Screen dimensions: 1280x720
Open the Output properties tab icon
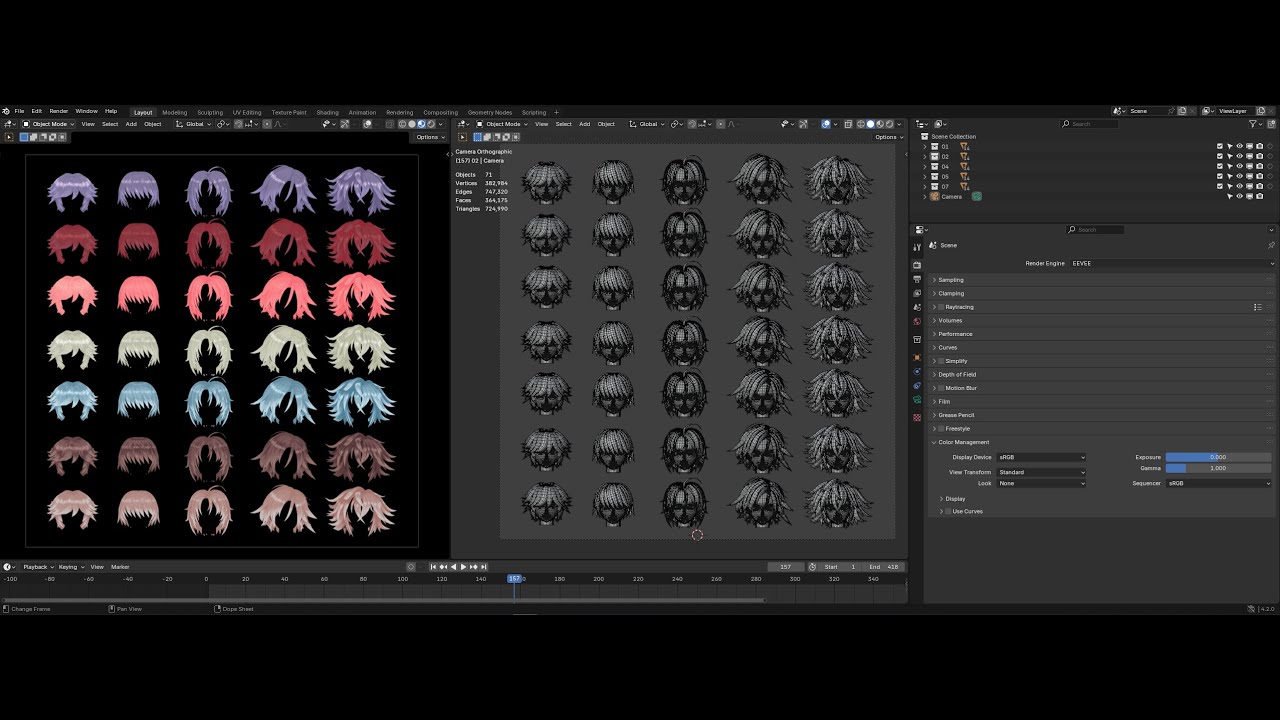[x=917, y=279]
